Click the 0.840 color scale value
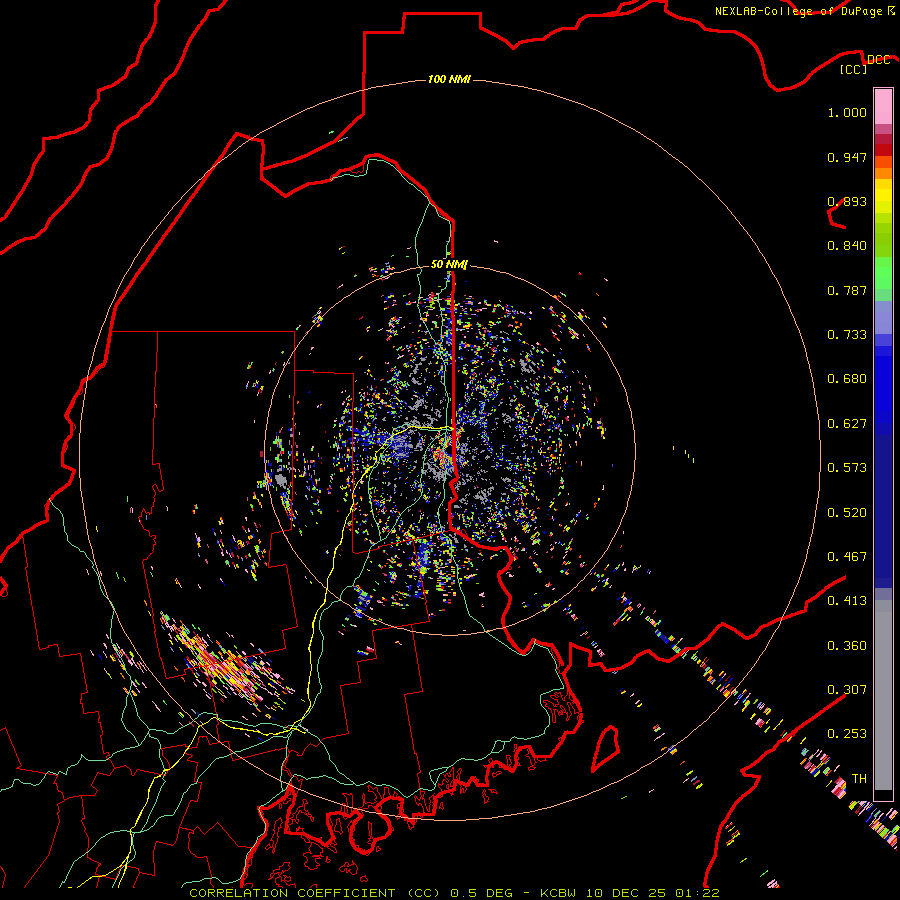 click(847, 246)
